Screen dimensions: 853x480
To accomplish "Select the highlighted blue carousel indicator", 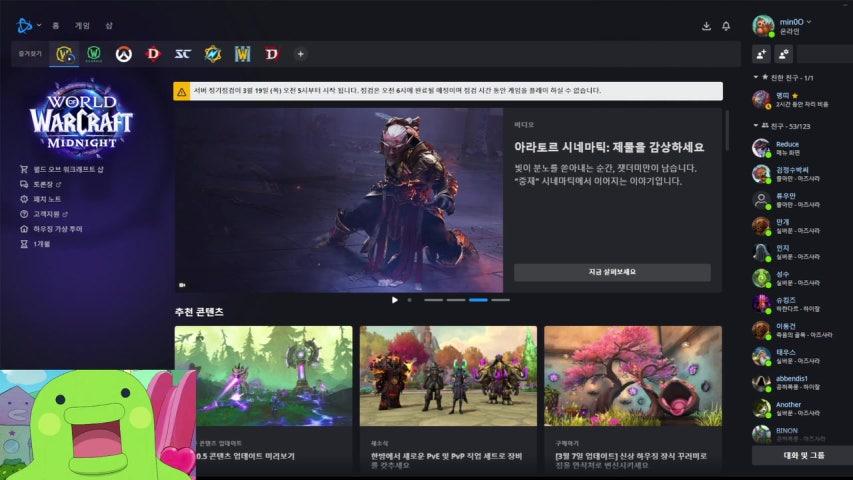I will tap(478, 300).
